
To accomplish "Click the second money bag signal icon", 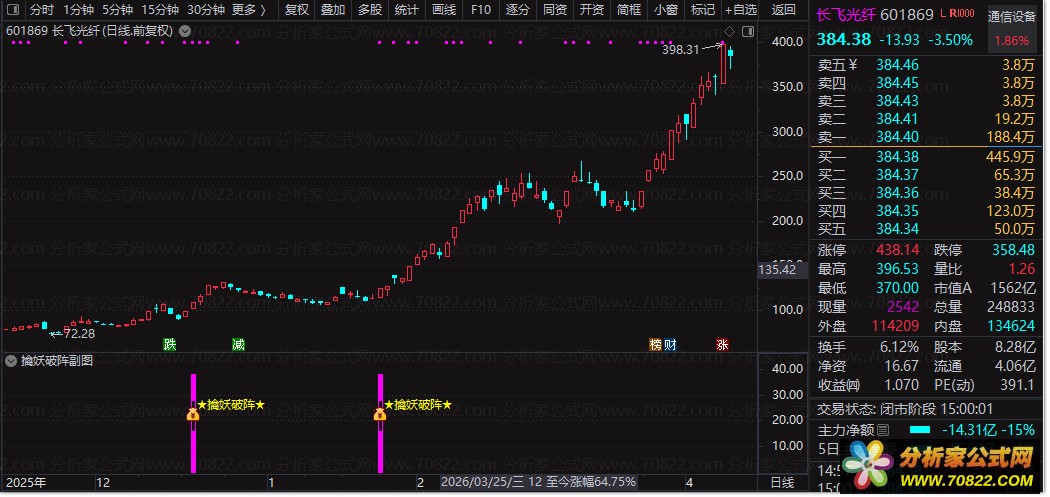I will (x=380, y=414).
